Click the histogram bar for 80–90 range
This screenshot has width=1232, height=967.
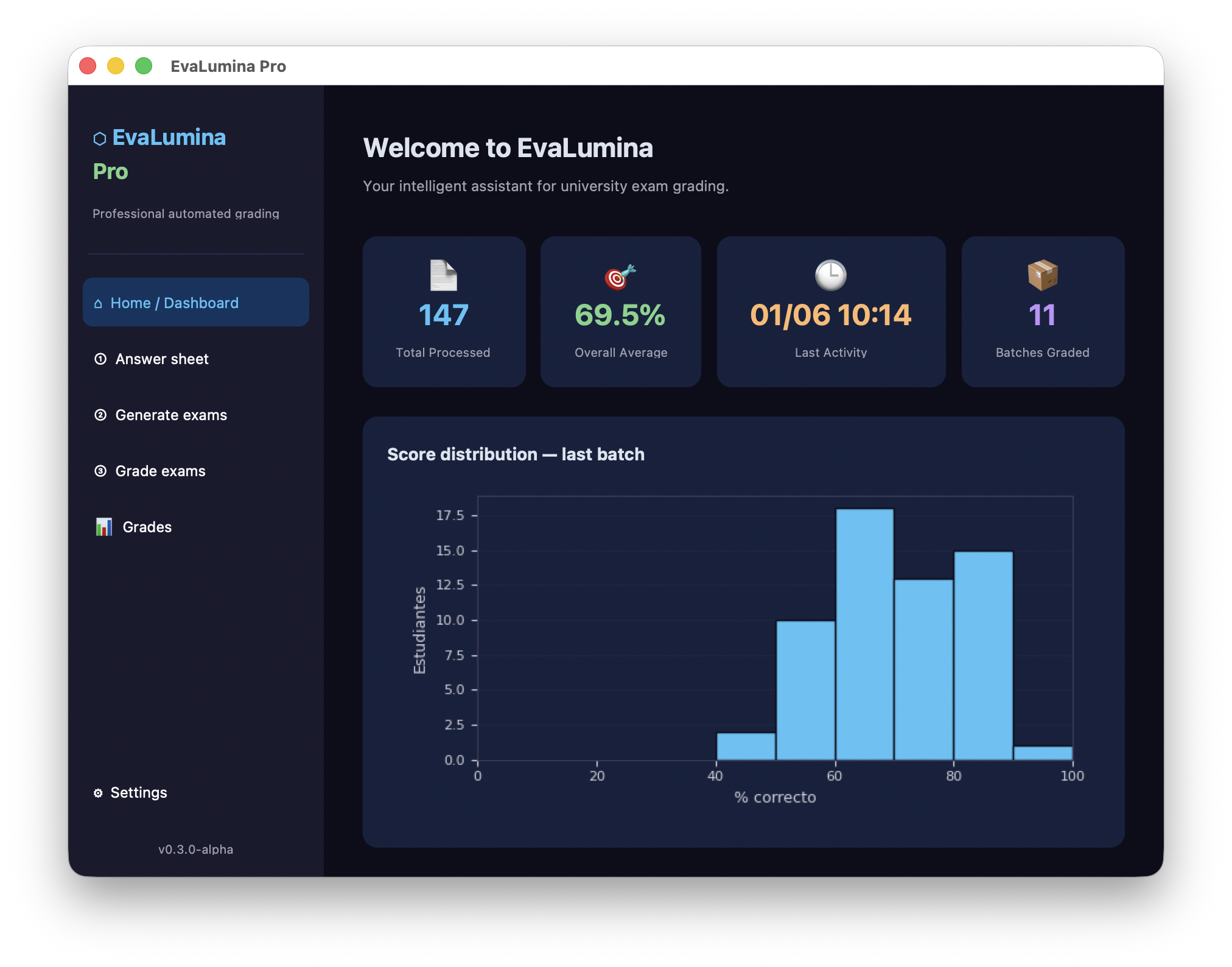[984, 656]
